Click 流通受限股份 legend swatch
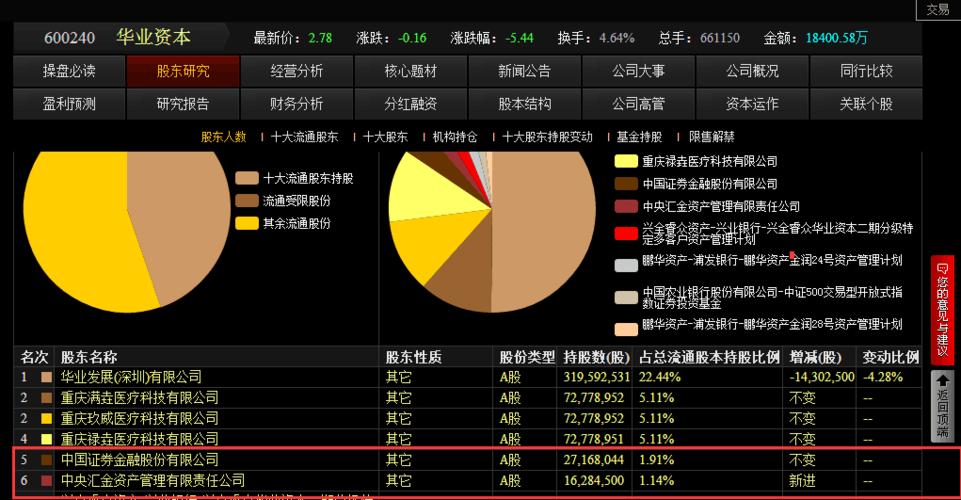 click(x=247, y=201)
